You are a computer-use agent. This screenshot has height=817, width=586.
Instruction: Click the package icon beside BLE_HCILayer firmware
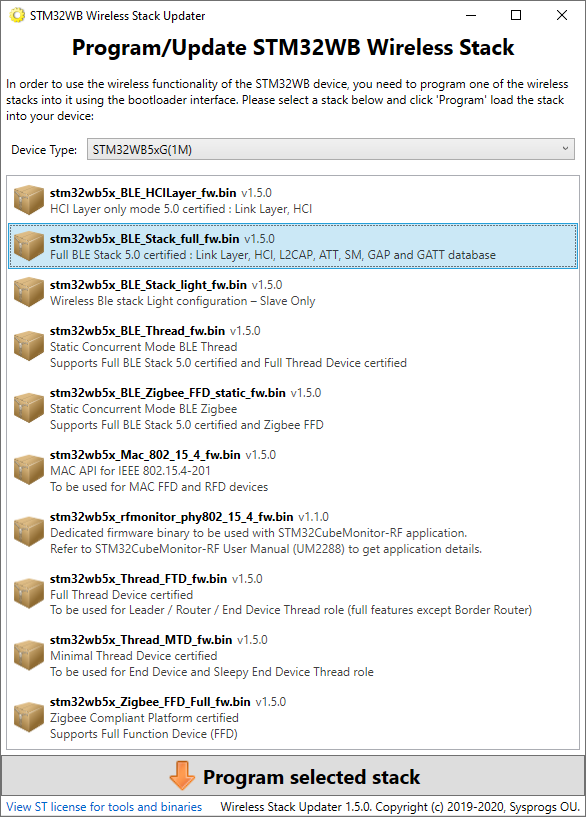[x=29, y=200]
